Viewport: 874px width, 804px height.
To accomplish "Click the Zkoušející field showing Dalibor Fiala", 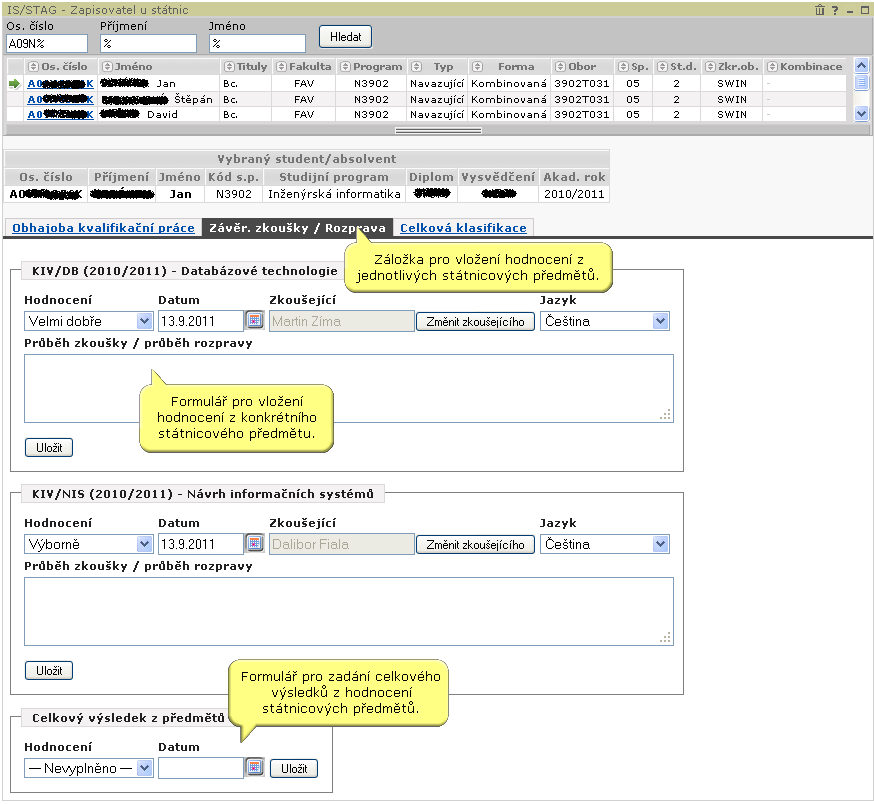I will [x=342, y=544].
